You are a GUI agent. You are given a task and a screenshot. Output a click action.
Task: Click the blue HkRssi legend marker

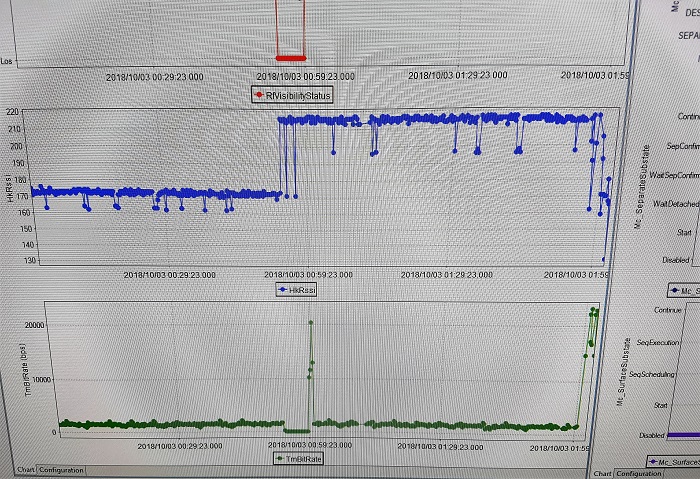pyautogui.click(x=283, y=289)
